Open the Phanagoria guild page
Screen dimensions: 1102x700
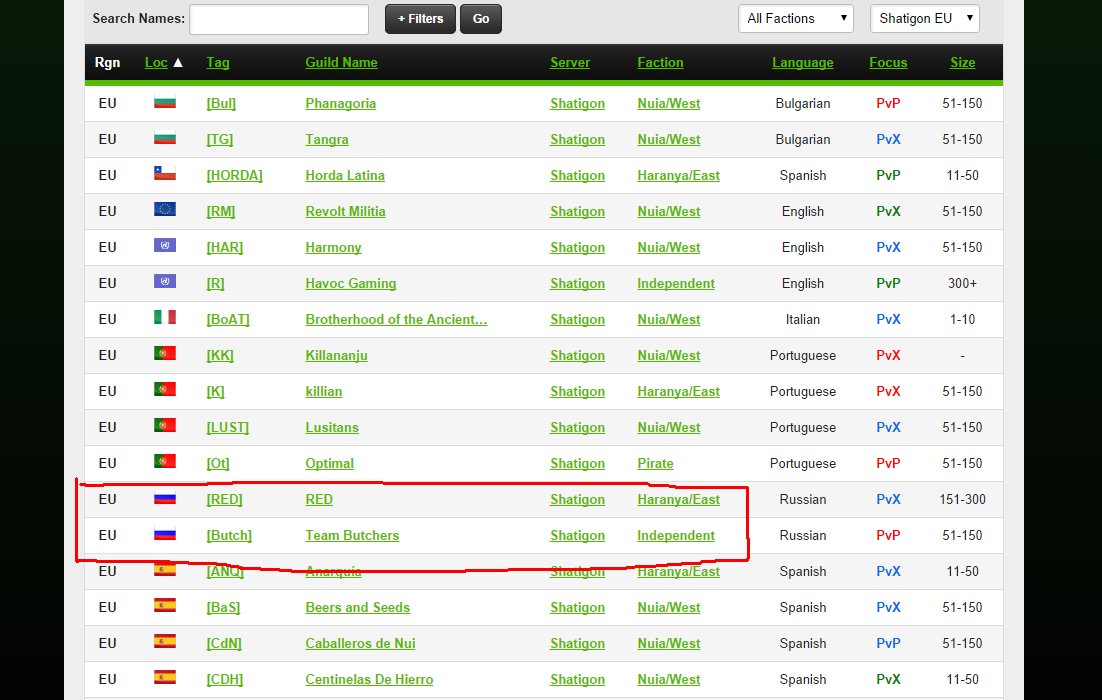(341, 103)
